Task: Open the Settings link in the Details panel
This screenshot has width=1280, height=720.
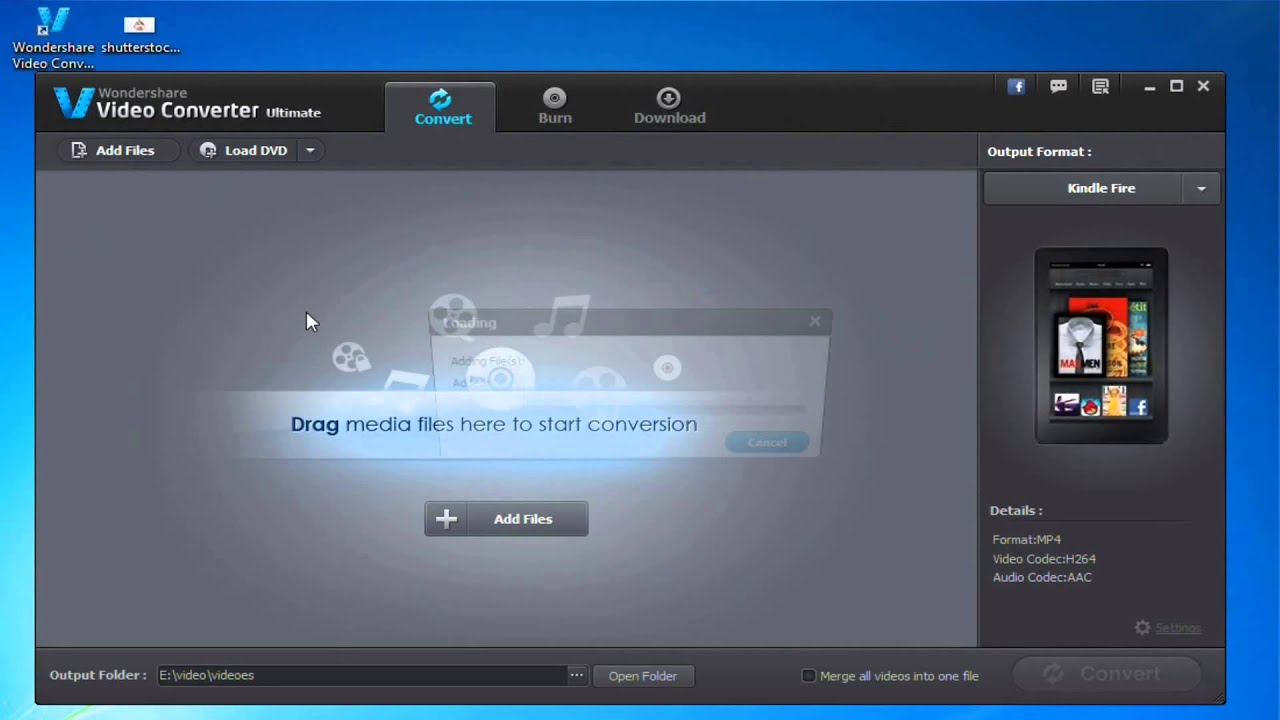Action: pyautogui.click(x=1178, y=628)
